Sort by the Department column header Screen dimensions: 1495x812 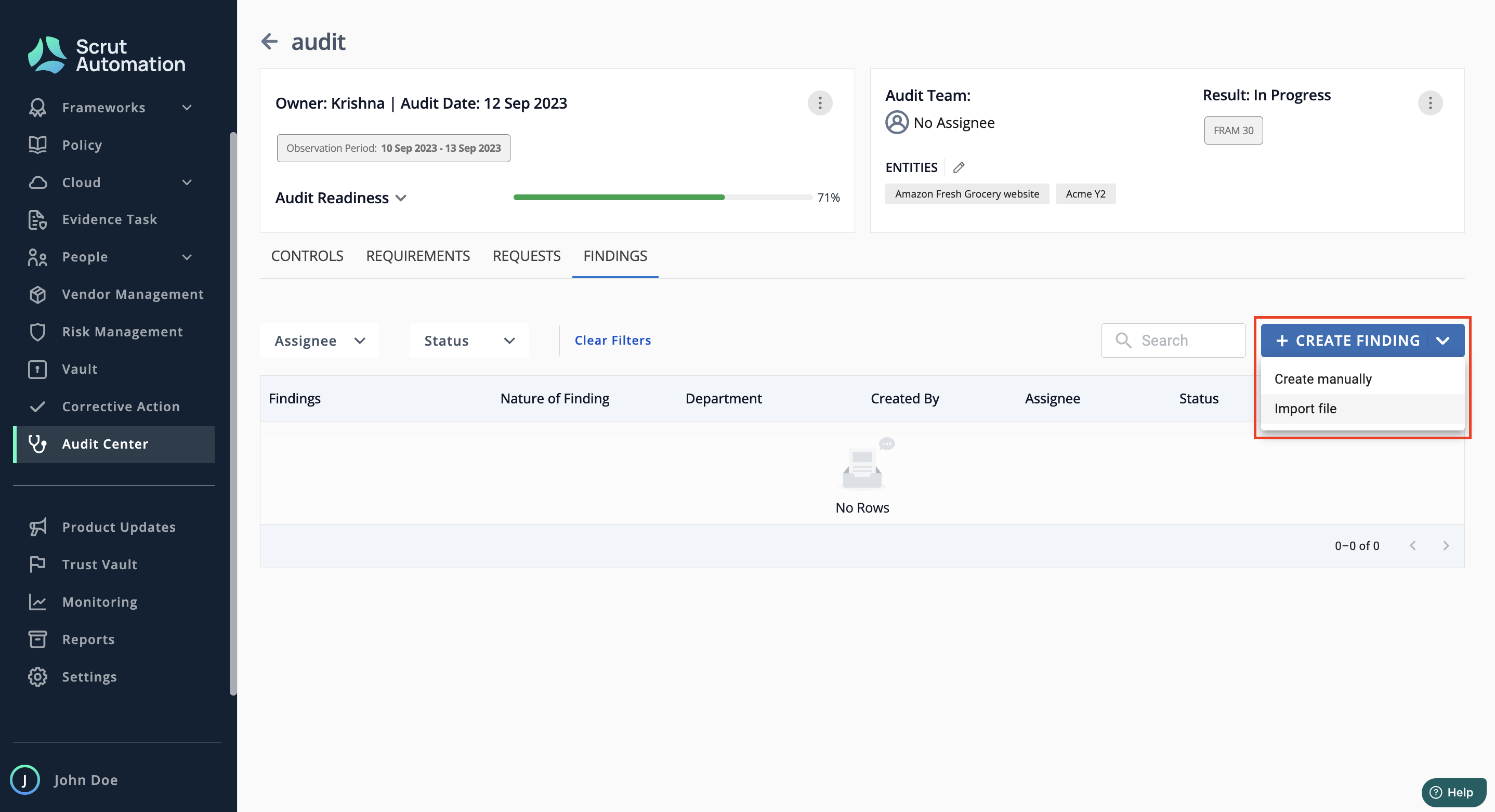coord(723,399)
